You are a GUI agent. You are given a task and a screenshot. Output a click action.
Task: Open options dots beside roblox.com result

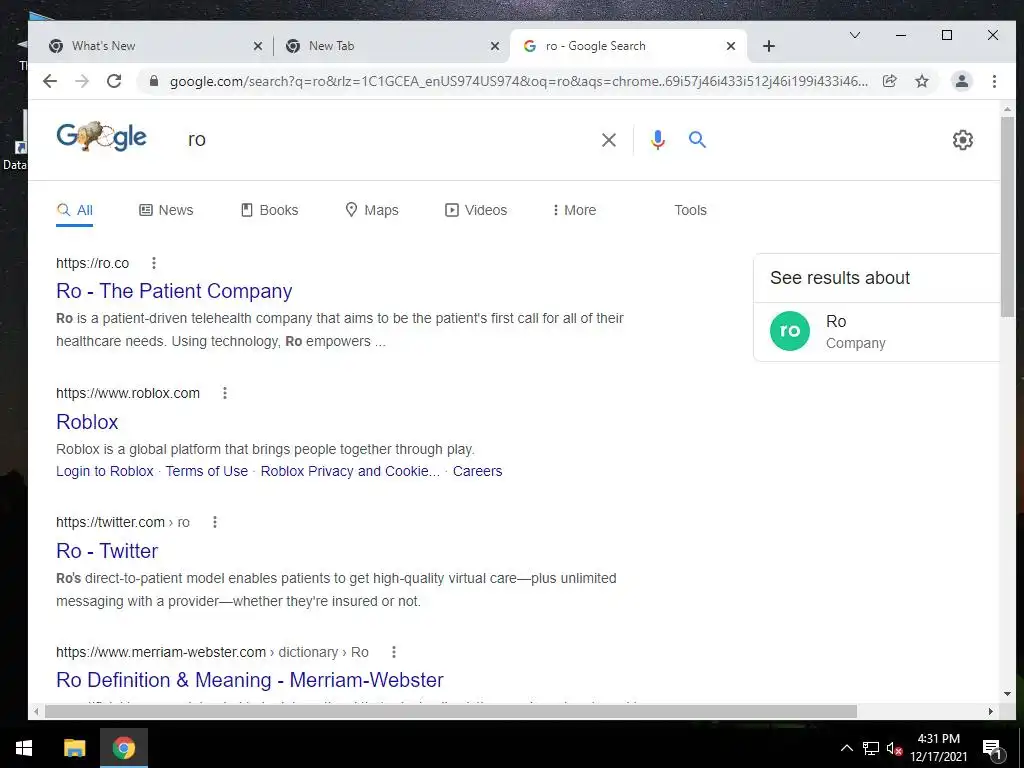[x=225, y=393]
